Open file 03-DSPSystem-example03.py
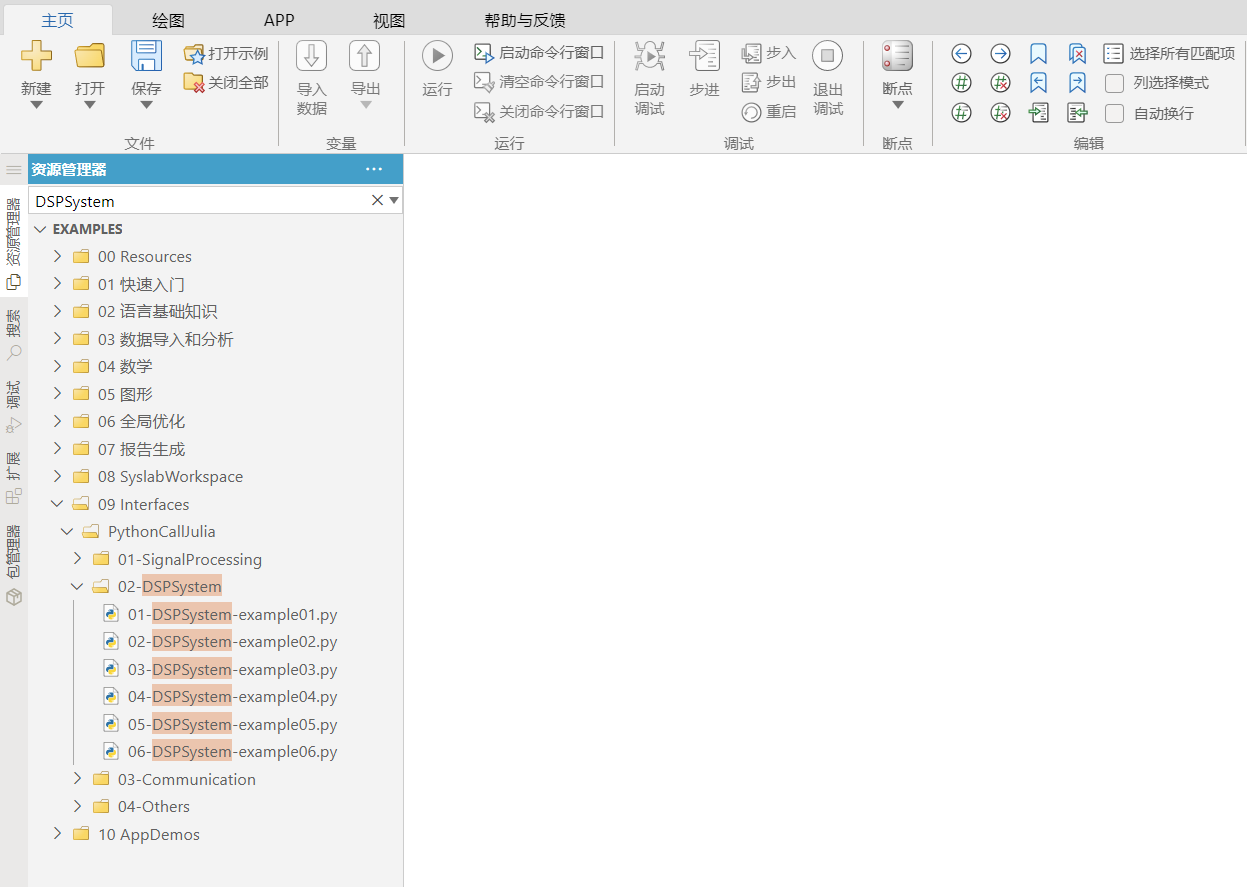The height and width of the screenshot is (887, 1247). [x=232, y=669]
